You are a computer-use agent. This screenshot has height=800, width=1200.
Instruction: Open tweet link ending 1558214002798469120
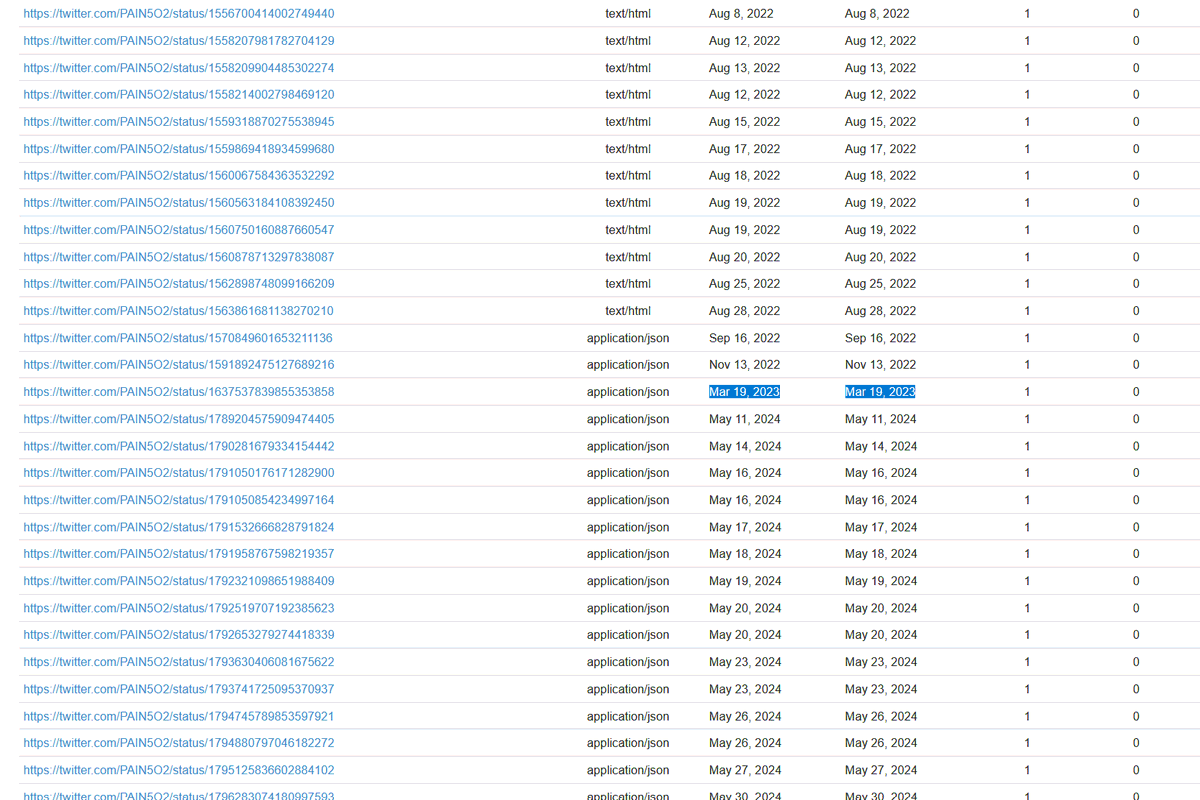click(x=179, y=95)
